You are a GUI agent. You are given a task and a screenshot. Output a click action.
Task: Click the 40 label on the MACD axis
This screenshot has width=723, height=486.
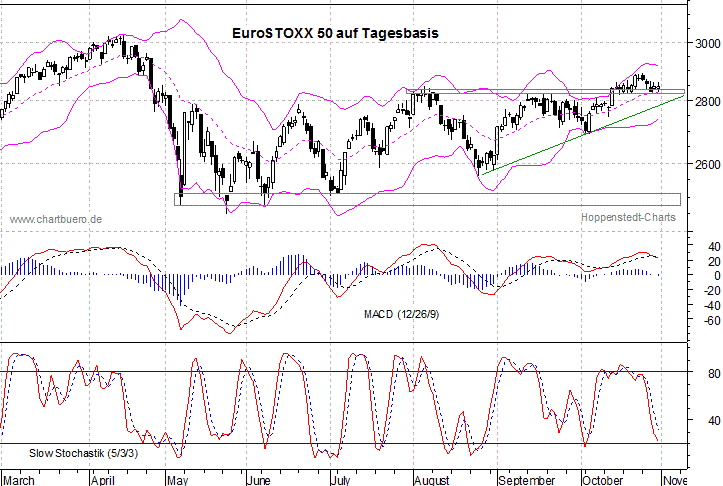coord(714,247)
